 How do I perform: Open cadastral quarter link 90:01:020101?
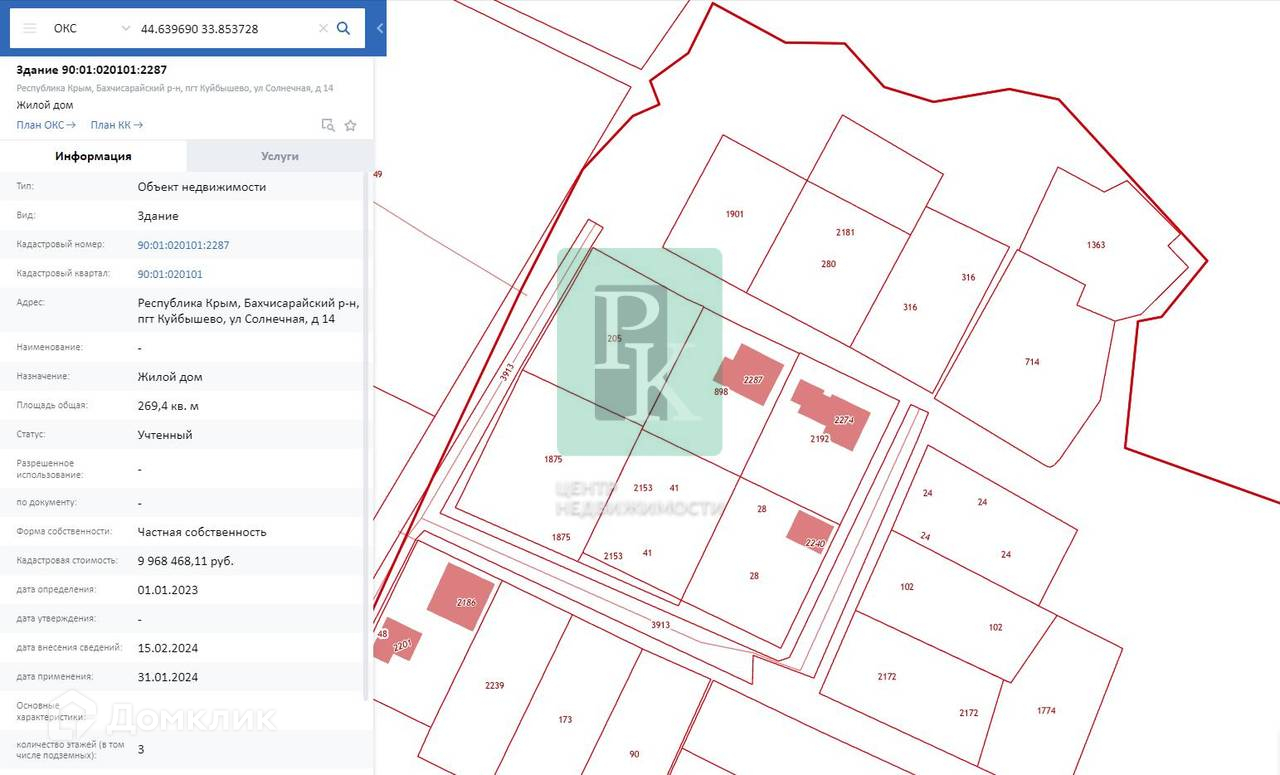(x=170, y=274)
